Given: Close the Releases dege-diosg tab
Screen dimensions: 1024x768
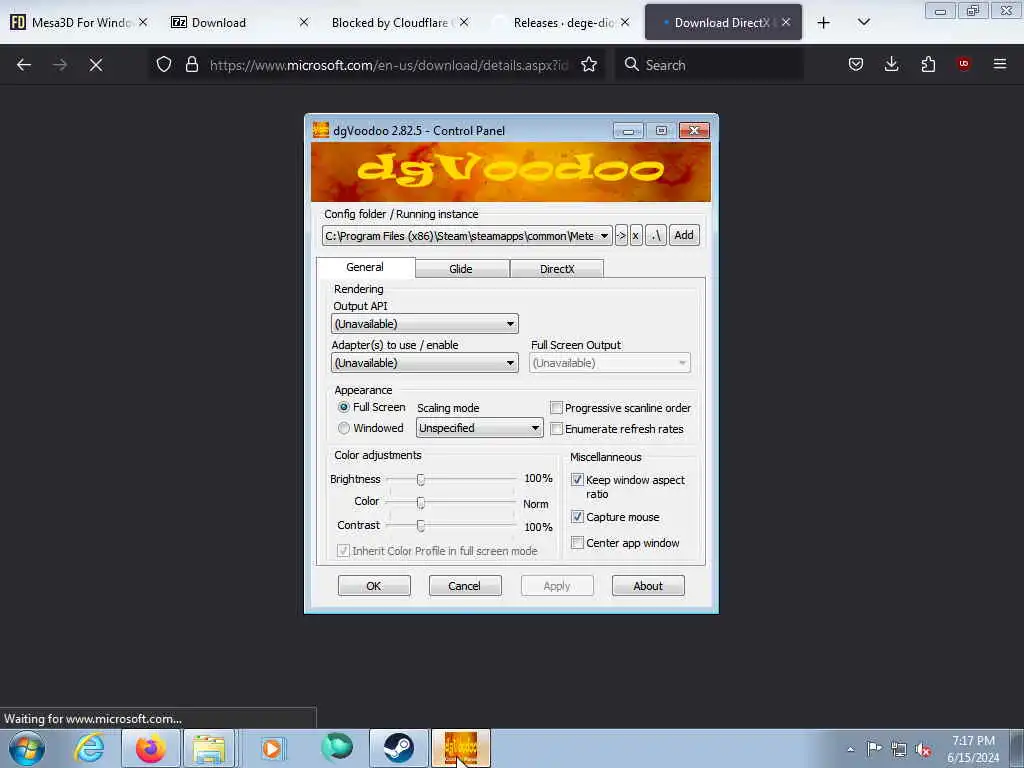Looking at the screenshot, I should click(625, 22).
